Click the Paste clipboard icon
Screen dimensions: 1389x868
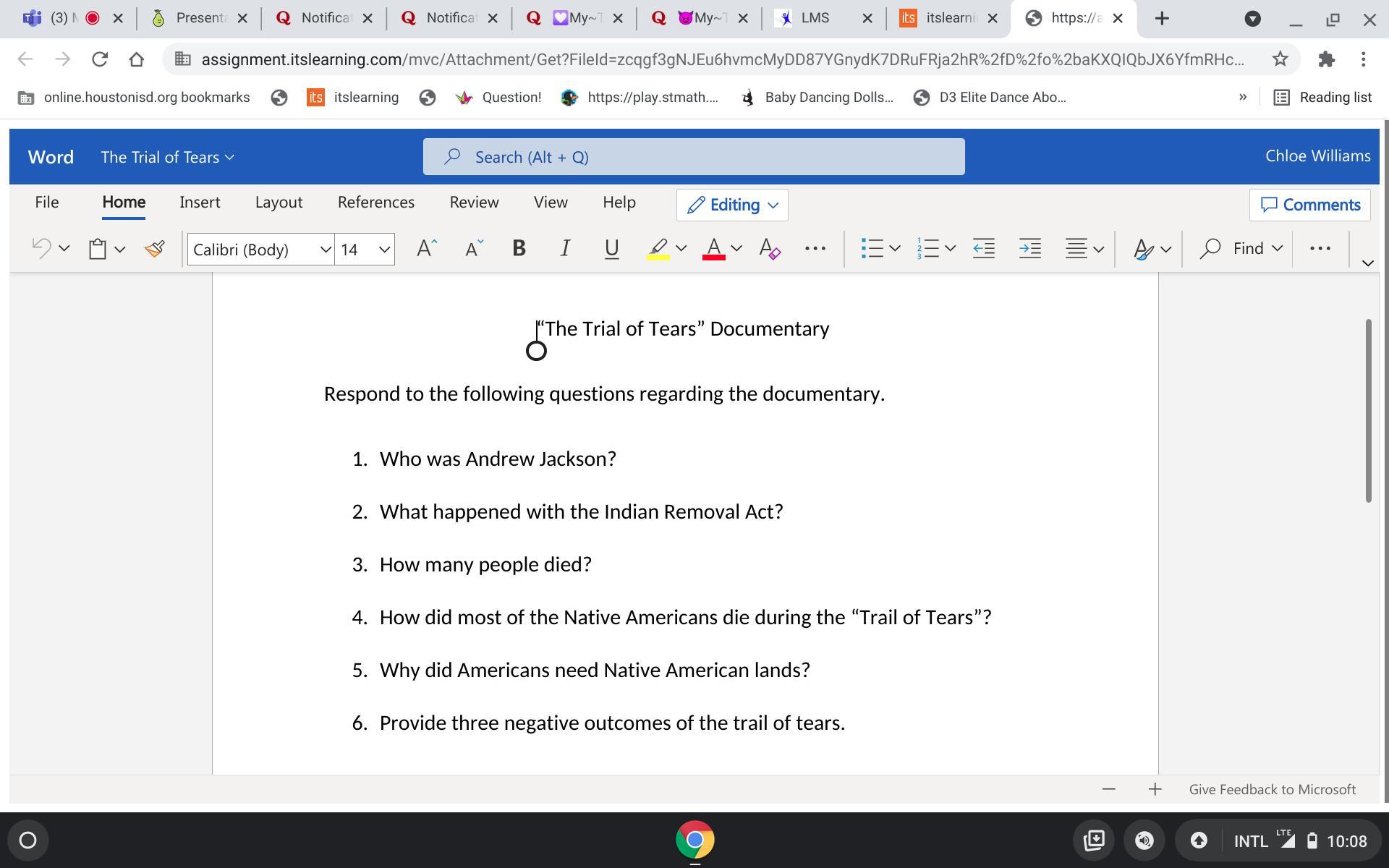[x=98, y=249]
